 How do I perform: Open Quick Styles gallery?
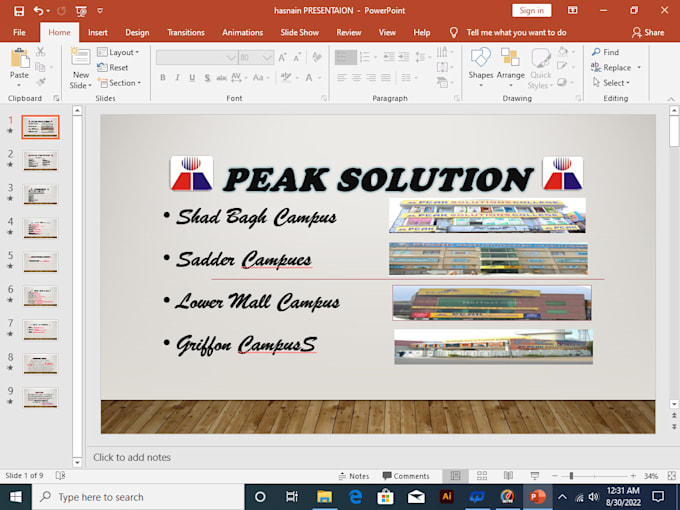[540, 68]
